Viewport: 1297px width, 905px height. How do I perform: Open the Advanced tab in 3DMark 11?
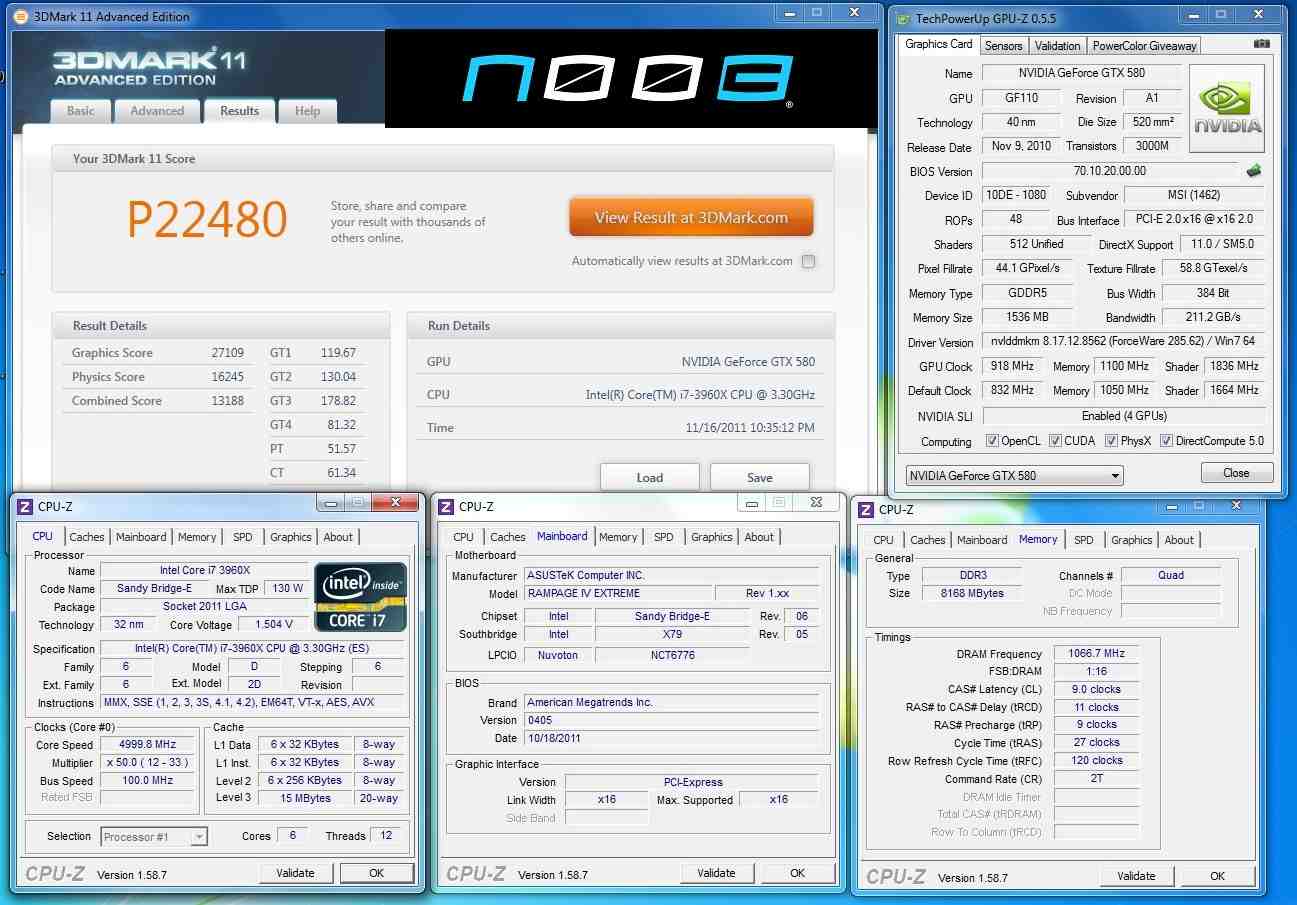click(x=157, y=111)
